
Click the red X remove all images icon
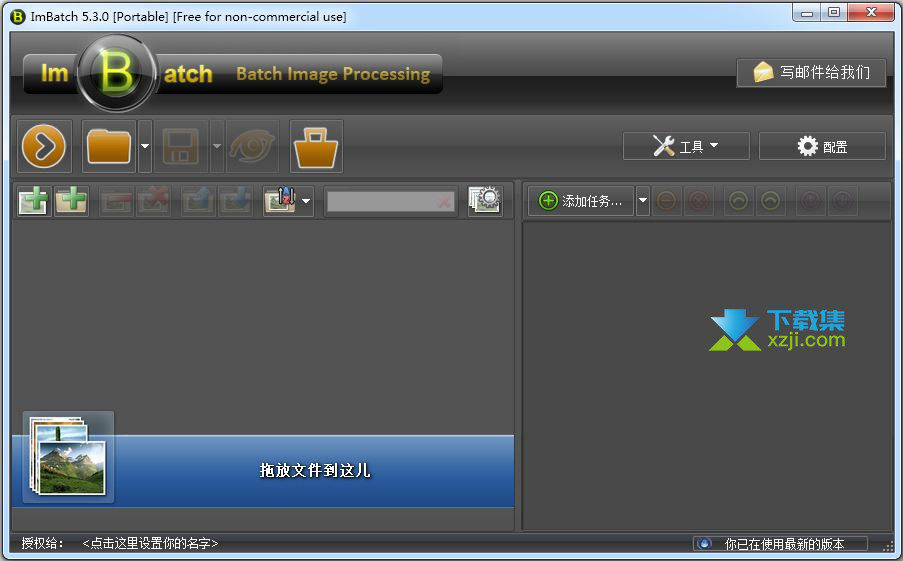(x=153, y=201)
